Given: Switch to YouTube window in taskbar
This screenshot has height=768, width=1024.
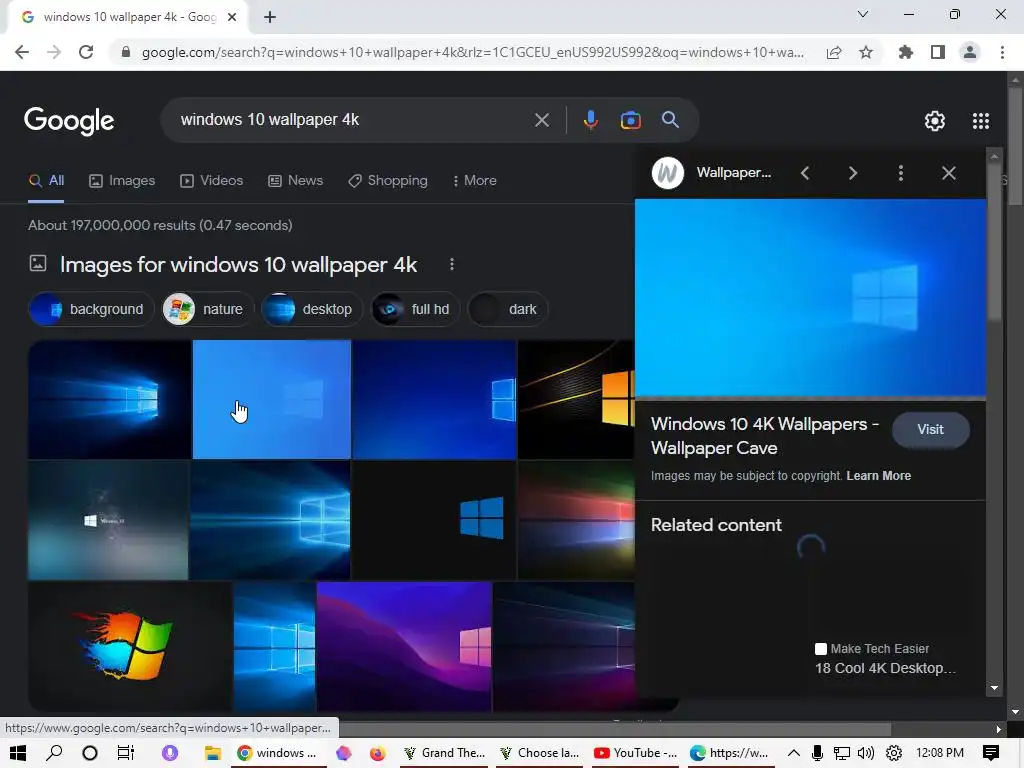Looking at the screenshot, I should 635,753.
